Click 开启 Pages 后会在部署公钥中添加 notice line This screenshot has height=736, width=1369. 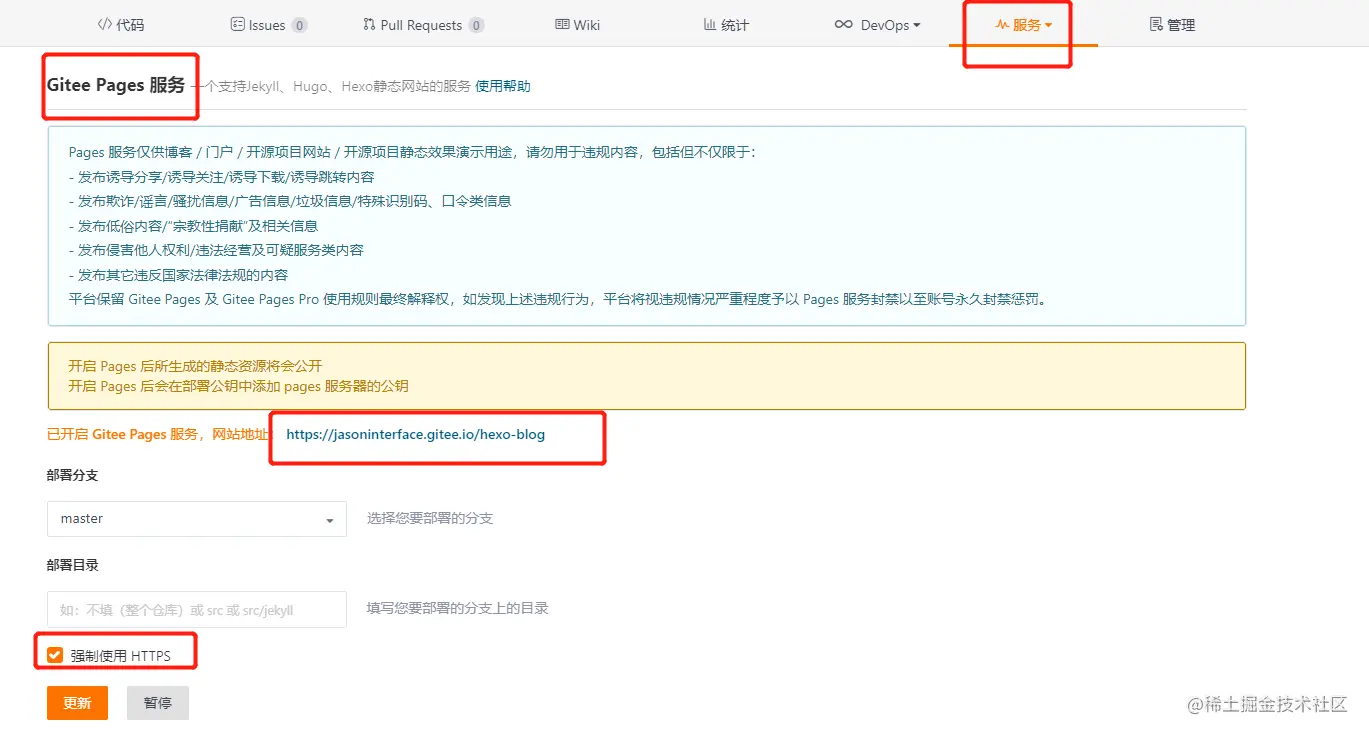(x=238, y=386)
